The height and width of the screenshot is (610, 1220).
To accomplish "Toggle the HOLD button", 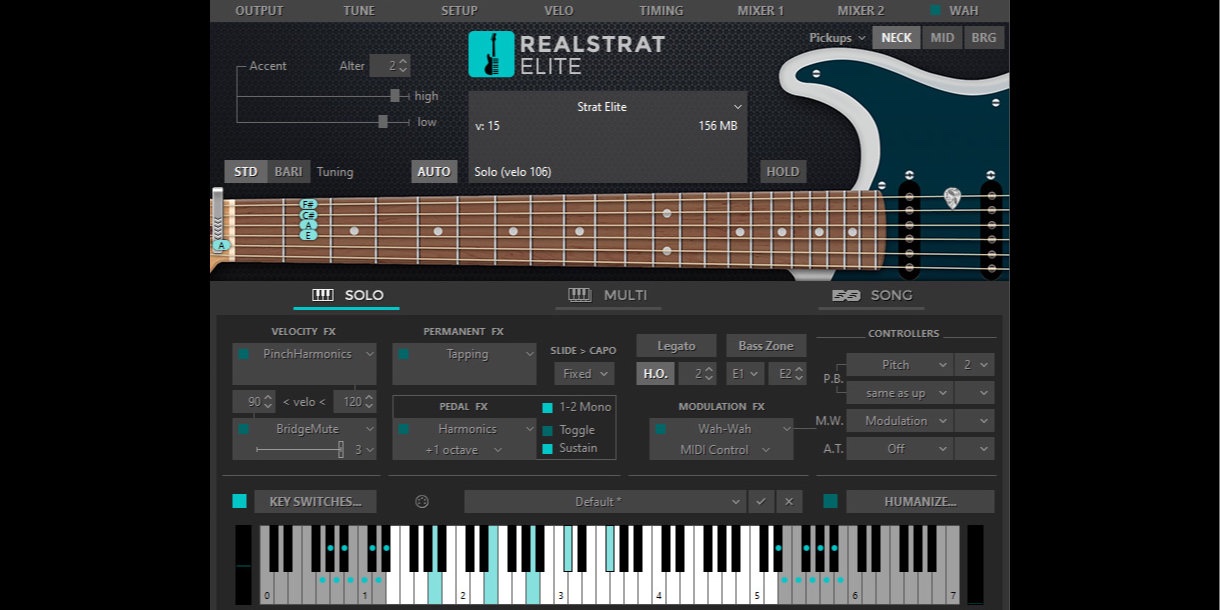I will click(782, 171).
